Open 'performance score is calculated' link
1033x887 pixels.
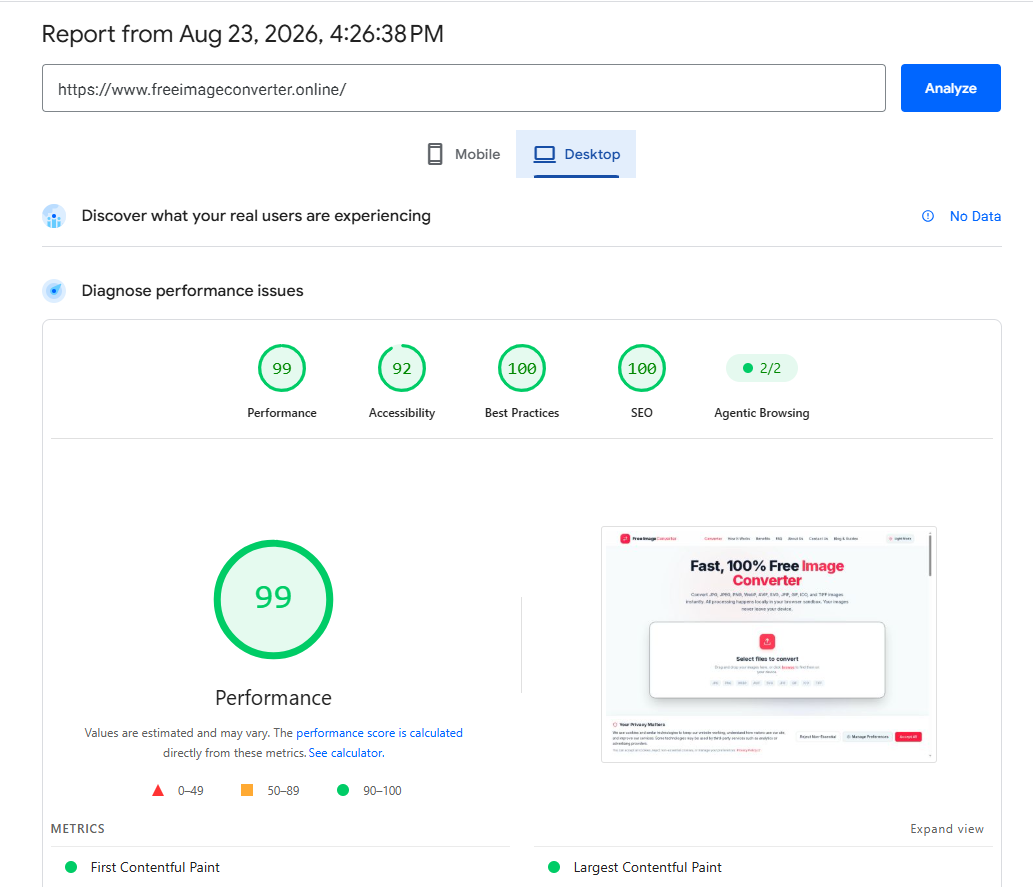379,733
